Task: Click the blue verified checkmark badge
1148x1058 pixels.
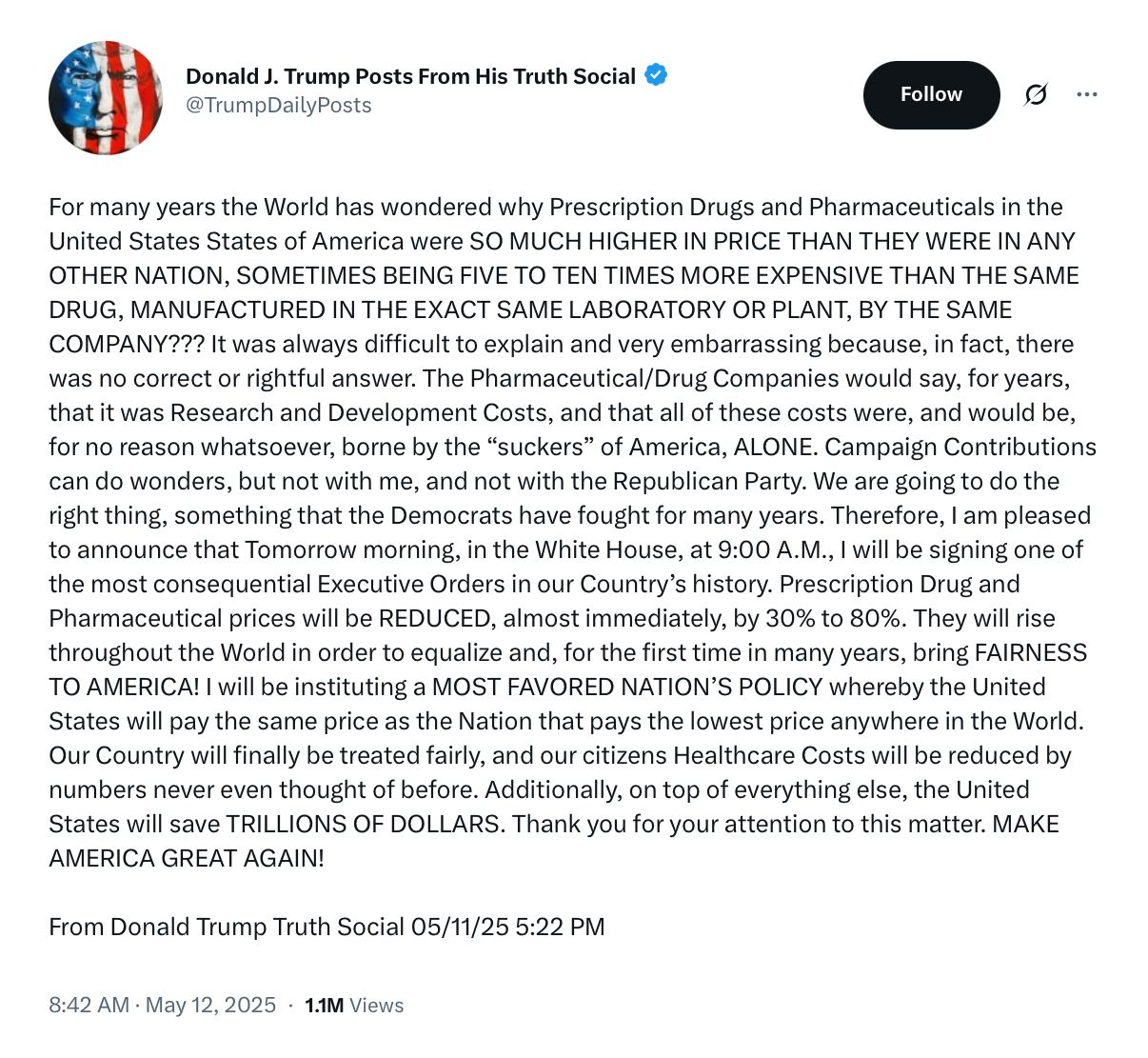Action: (x=656, y=74)
